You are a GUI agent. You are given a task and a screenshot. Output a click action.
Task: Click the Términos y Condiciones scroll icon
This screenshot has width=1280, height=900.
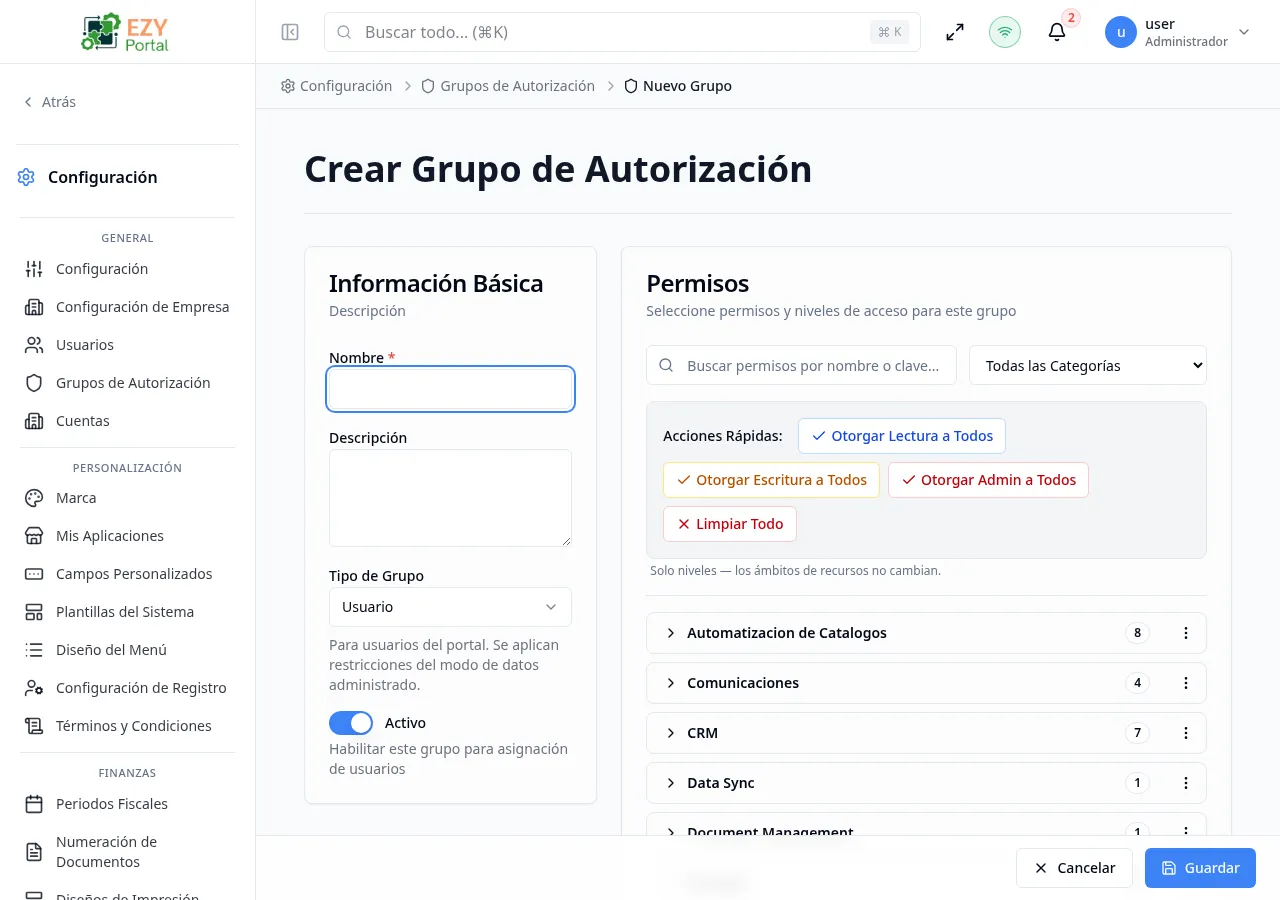coord(34,726)
